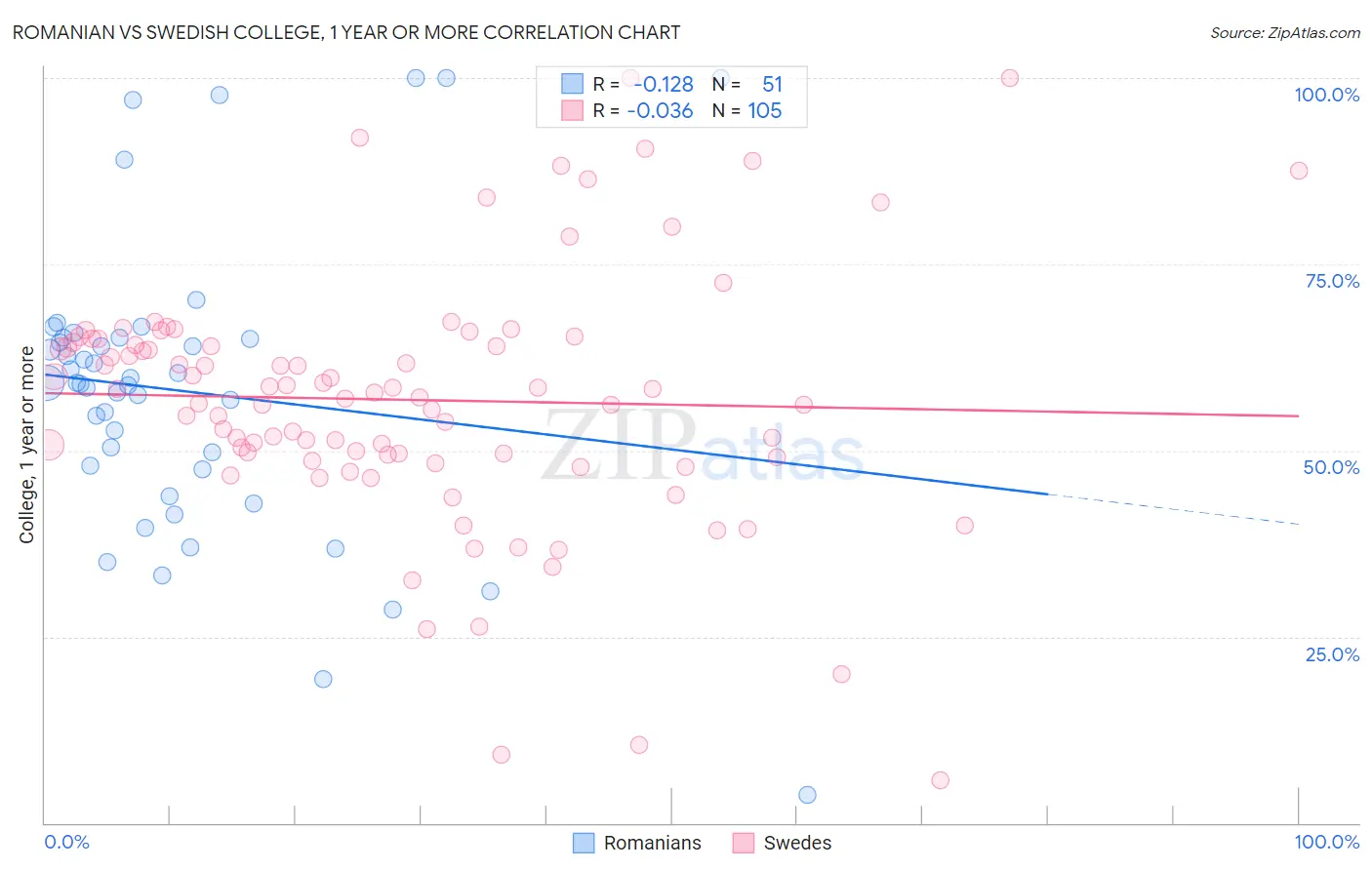The image size is (1372, 870).
Task: Click the Romanians blue legend swatch
Action: coord(584,843)
